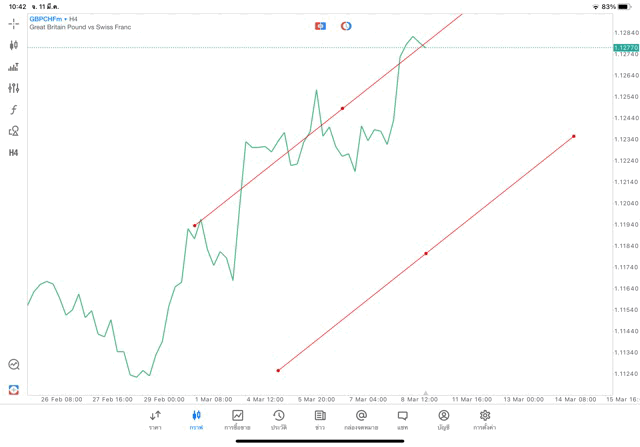Viewport: 640px width, 447px height.
Task: Open the drawing objects shapes icon
Action: (14, 131)
